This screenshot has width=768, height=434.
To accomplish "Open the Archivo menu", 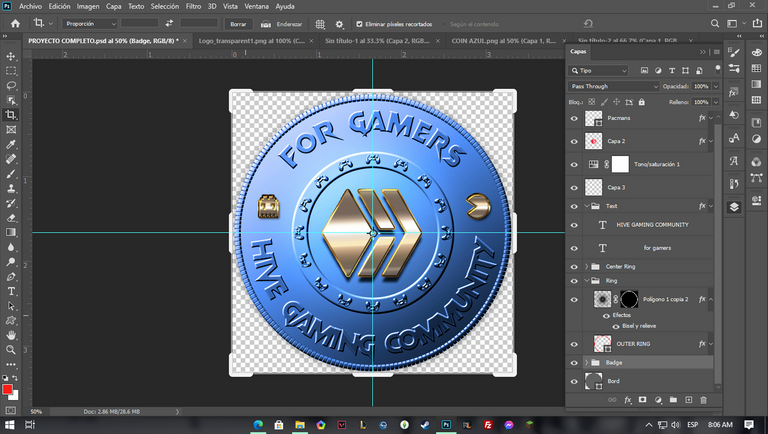I will point(30,6).
